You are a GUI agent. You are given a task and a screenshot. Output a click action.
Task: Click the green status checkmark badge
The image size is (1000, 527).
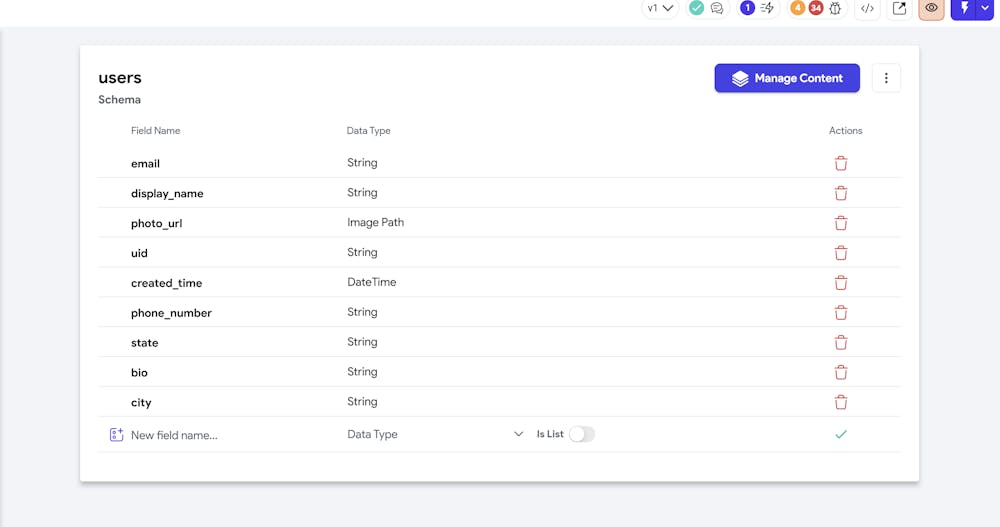[x=696, y=8]
